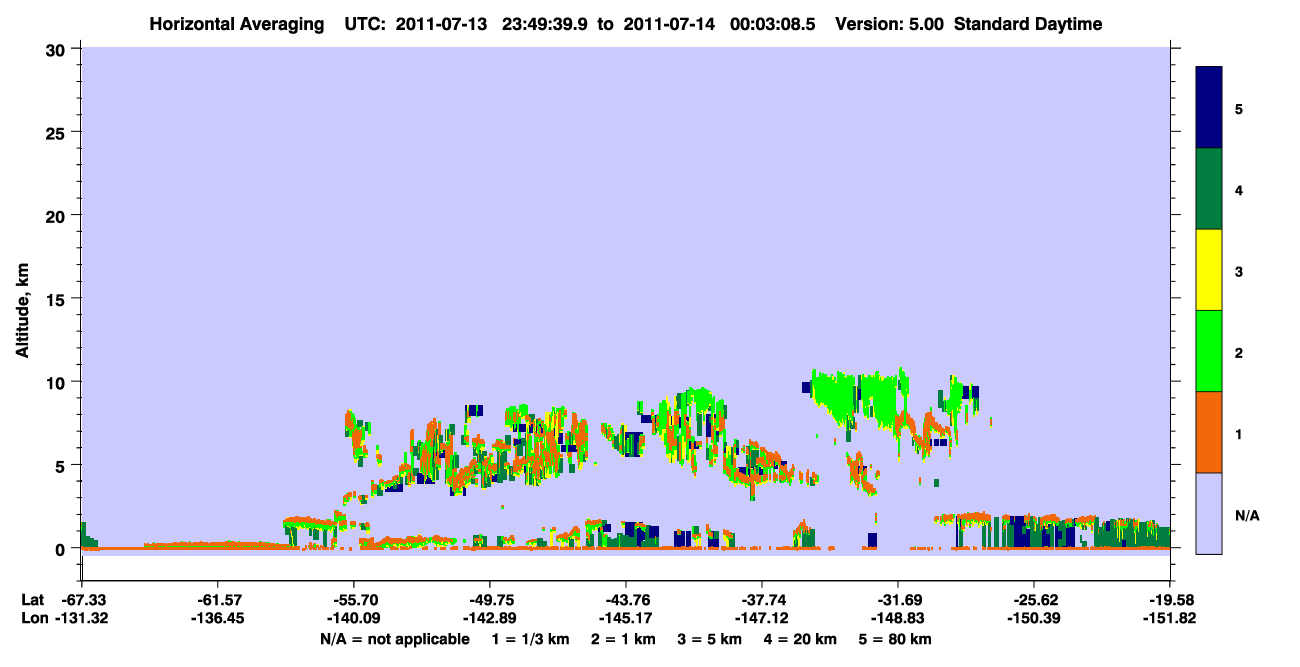Click the 'Lon' row label
The width and height of the screenshot is (1300, 667).
tap(33, 618)
